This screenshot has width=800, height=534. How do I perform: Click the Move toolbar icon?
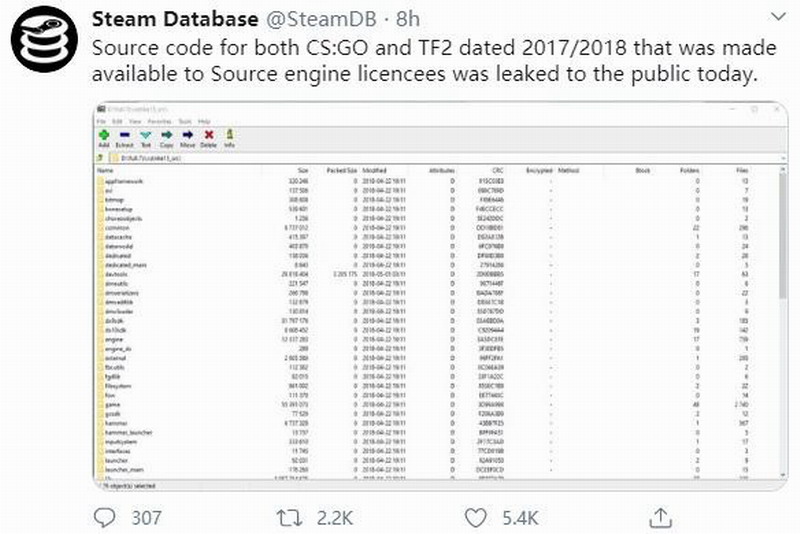pyautogui.click(x=187, y=135)
